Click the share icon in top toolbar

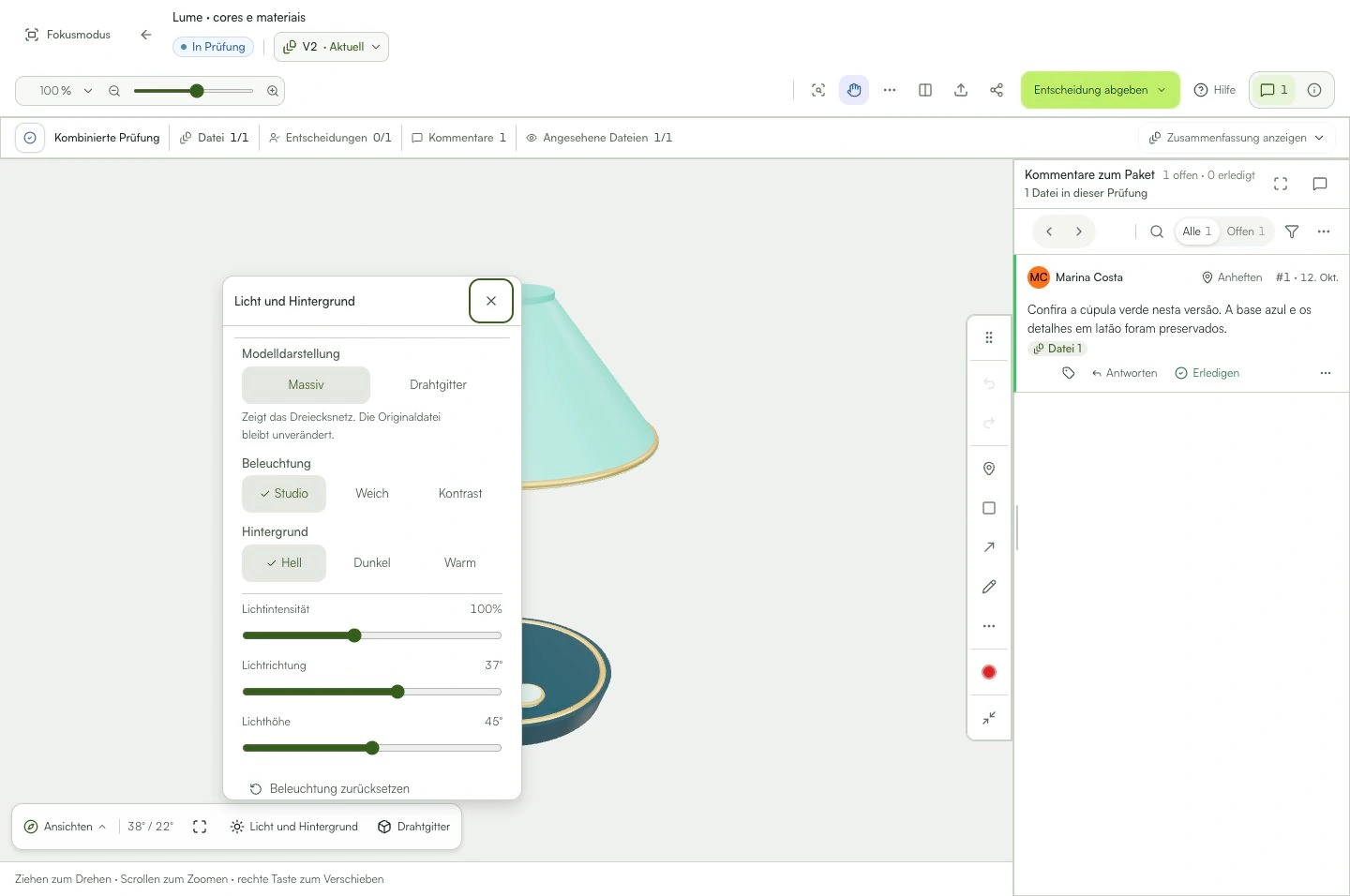pos(997,90)
